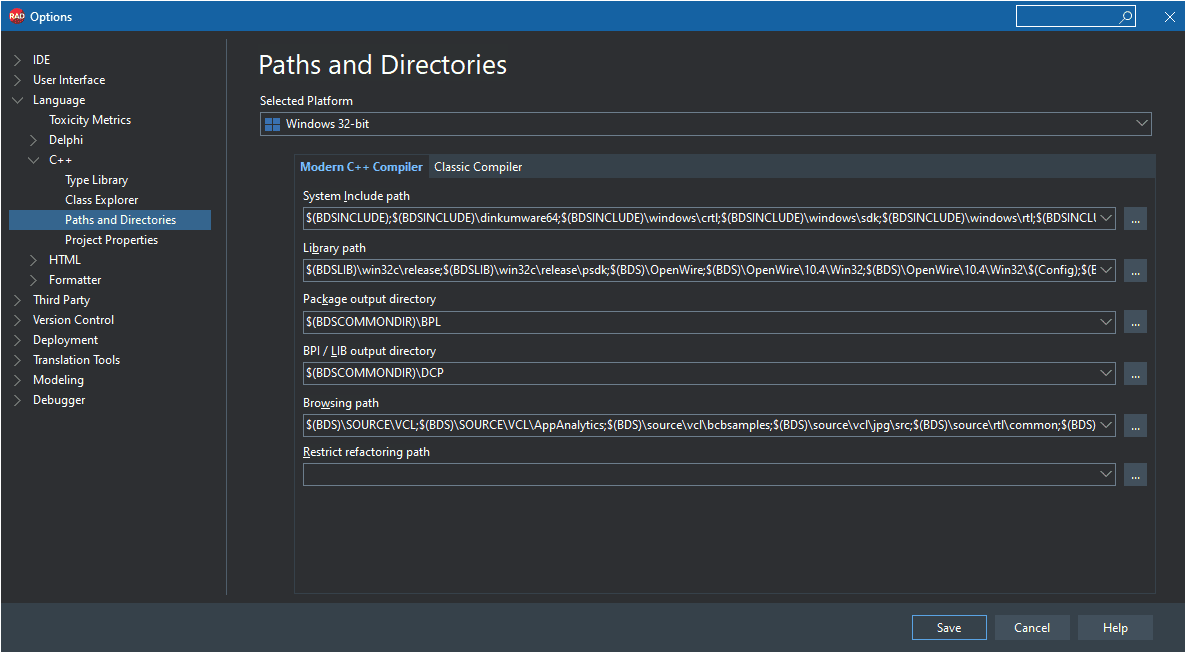This screenshot has height=653, width=1186.
Task: Open System Include path ellipsis browse button
Action: 1135,219
